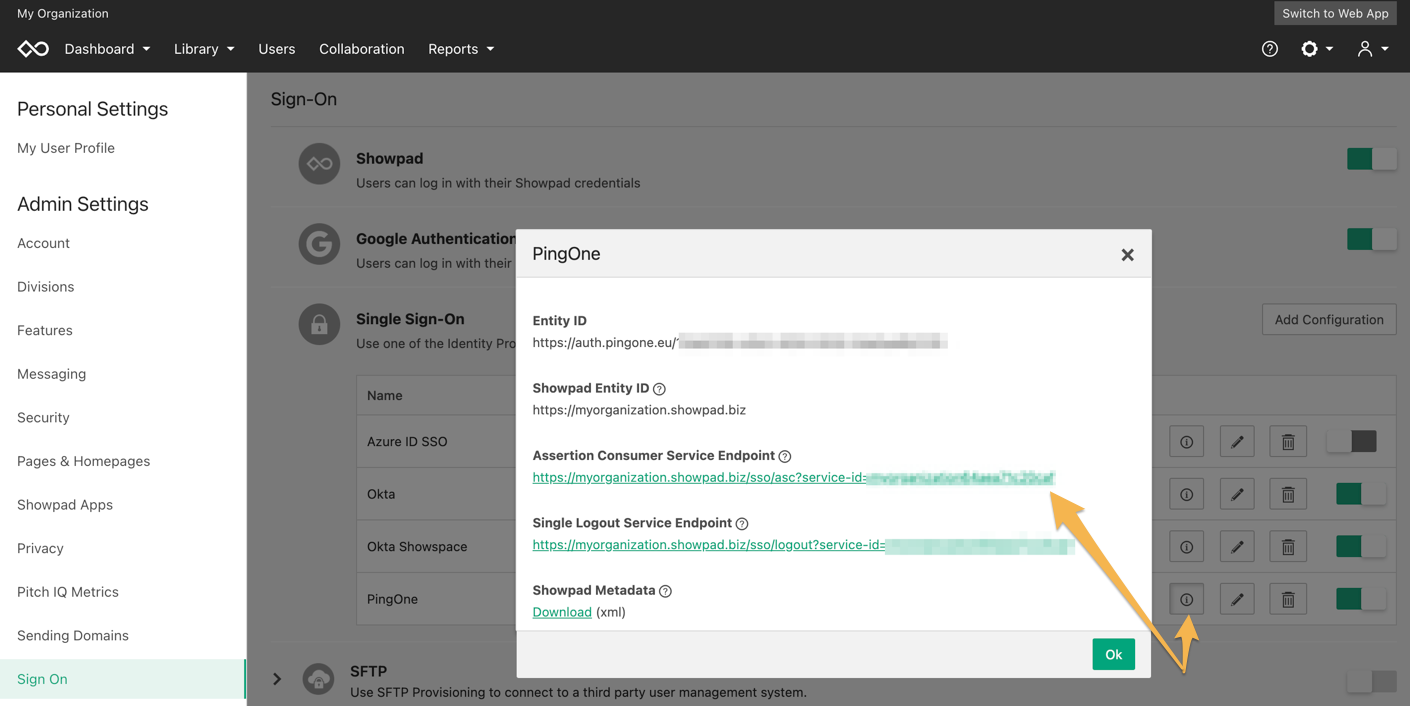This screenshot has width=1410, height=706.
Task: Select the Showpad Entity ID URL text
Action: coord(639,410)
